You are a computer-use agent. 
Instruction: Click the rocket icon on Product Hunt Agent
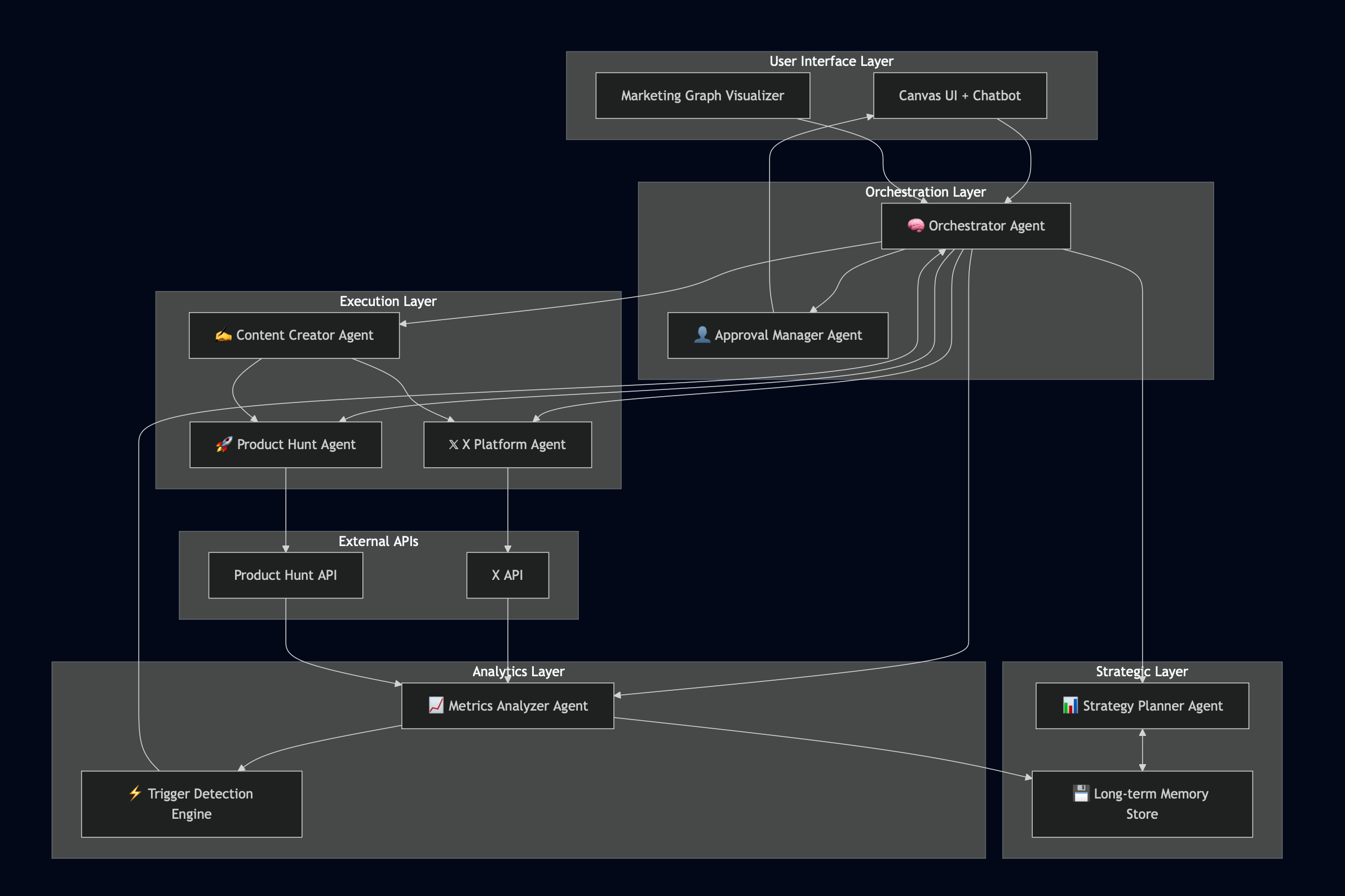pos(224,445)
